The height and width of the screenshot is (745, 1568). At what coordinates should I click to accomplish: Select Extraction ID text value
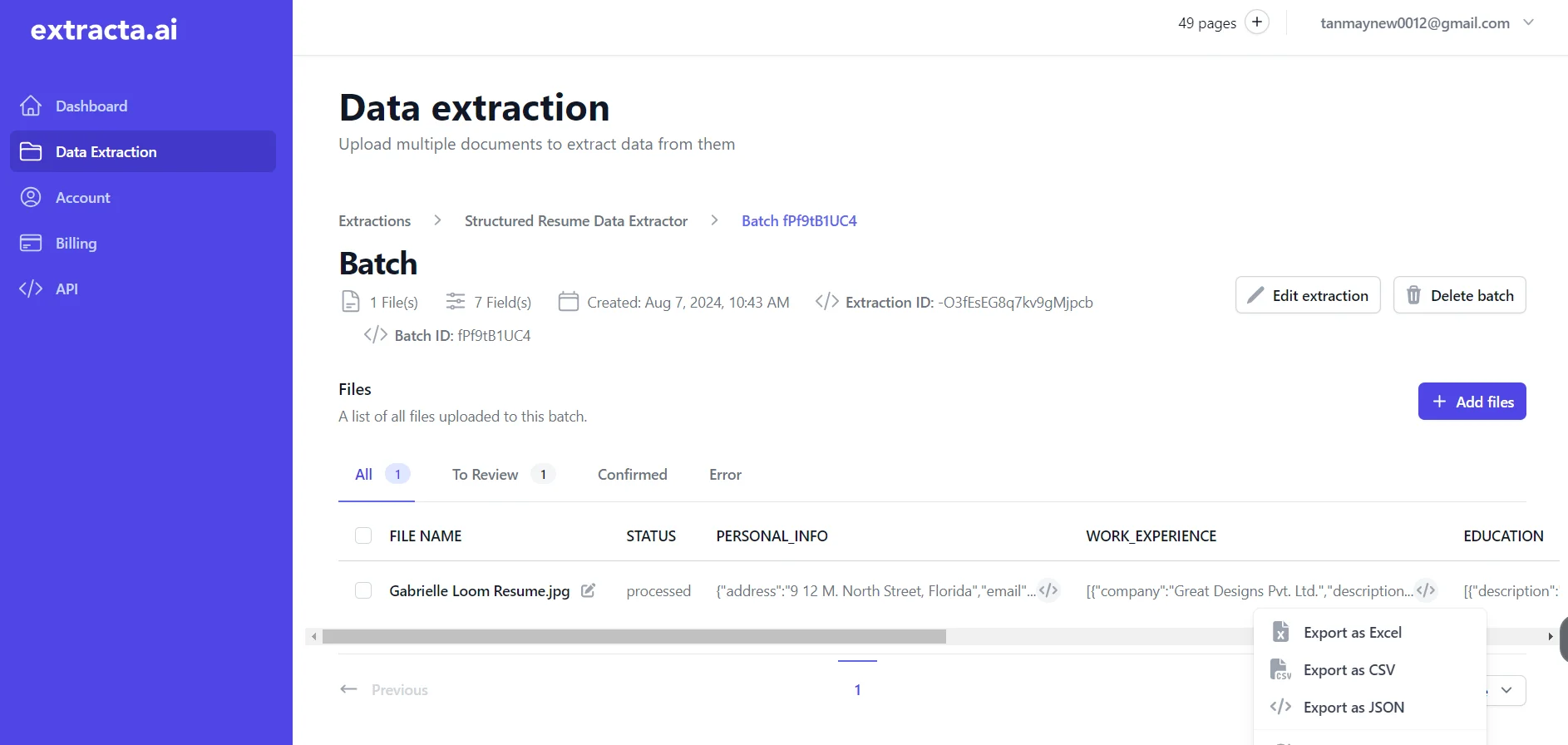point(1016,303)
